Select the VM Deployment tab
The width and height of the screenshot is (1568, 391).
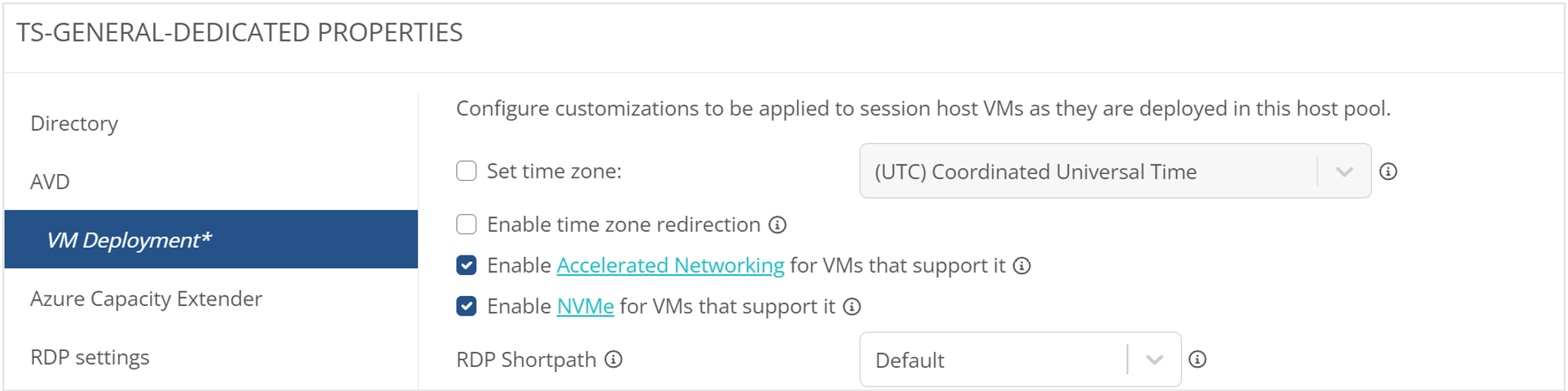tap(129, 240)
